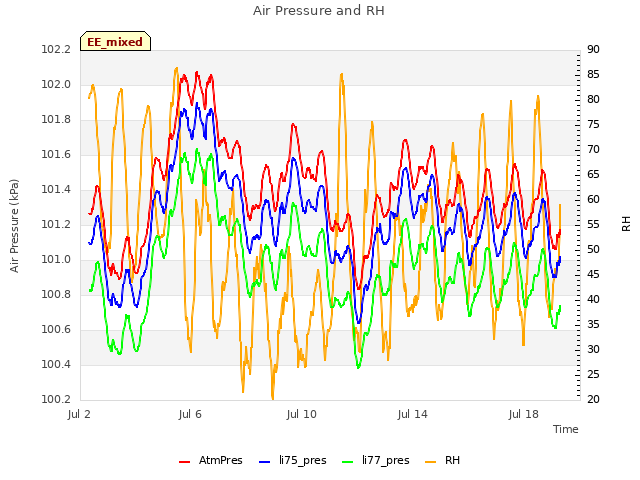Click the Jul 18 tick label

(x=524, y=415)
